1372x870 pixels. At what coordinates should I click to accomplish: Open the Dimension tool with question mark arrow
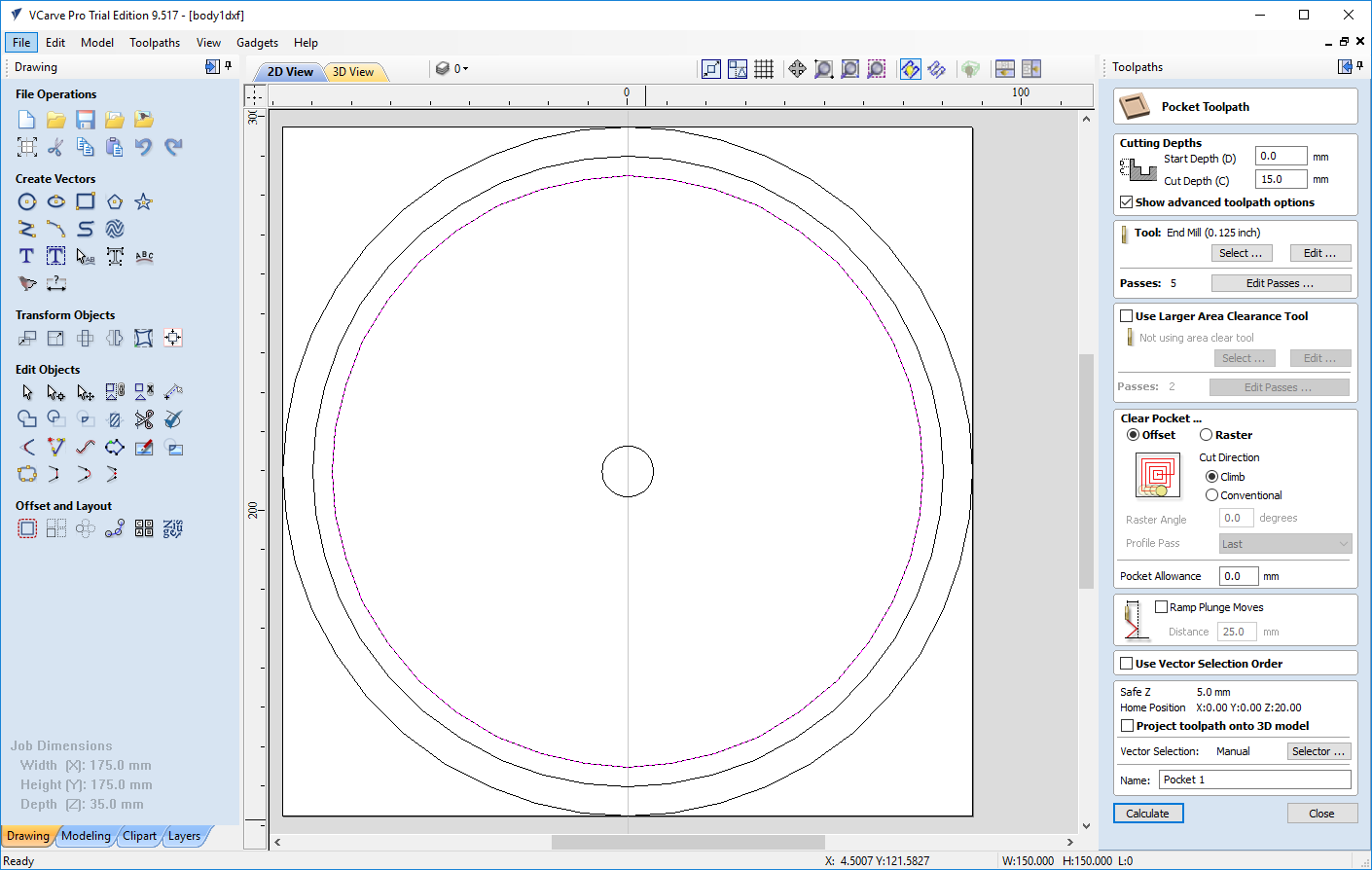[56, 283]
